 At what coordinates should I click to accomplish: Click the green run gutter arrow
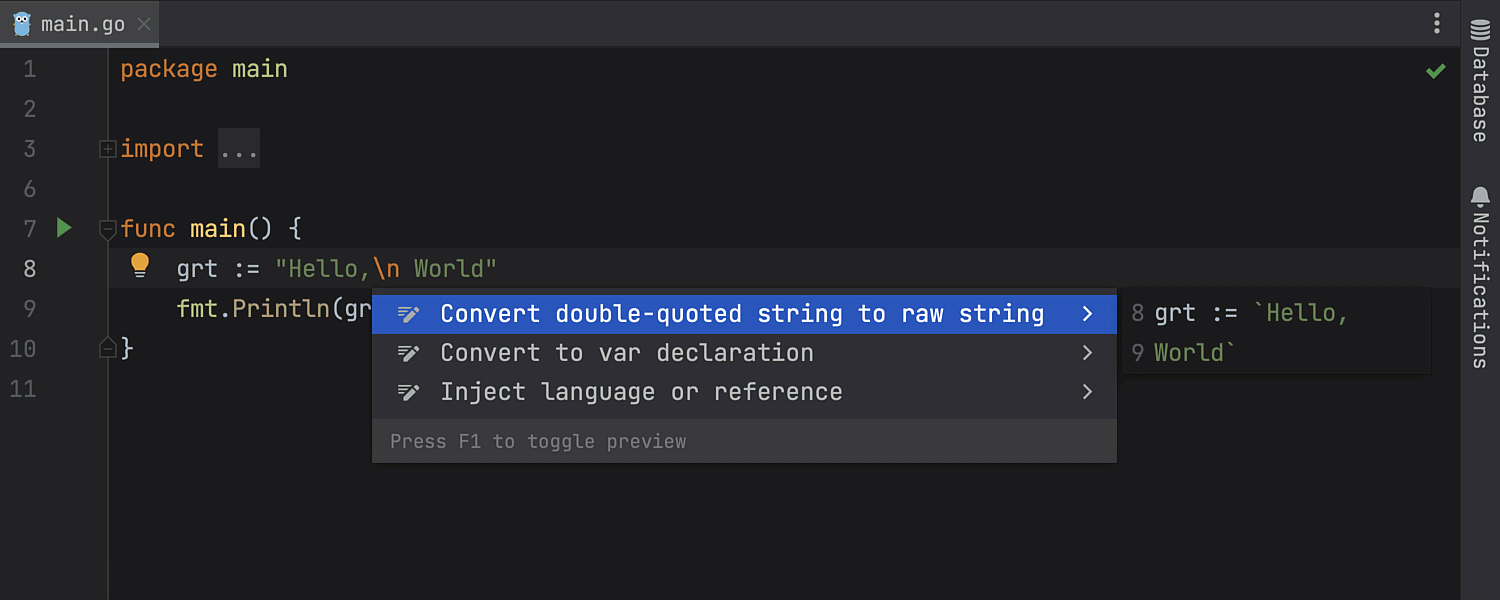(x=64, y=228)
